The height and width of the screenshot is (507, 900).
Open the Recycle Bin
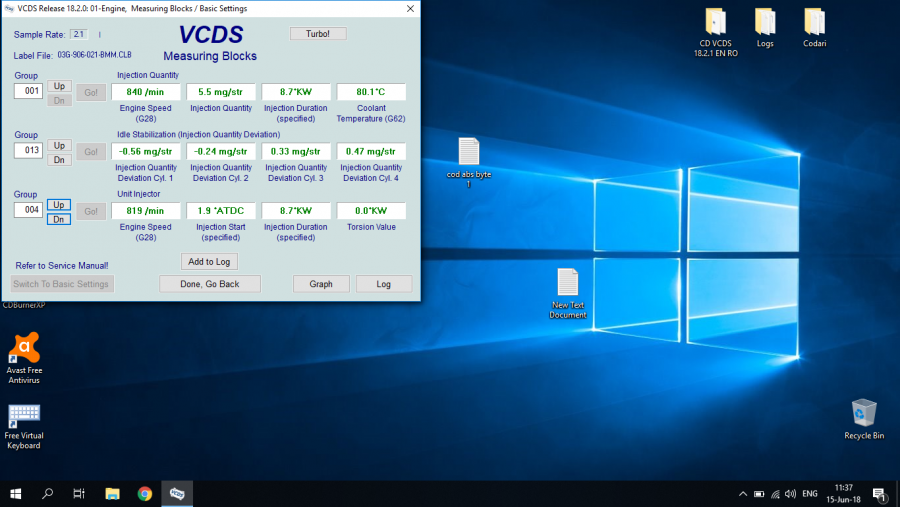tap(864, 413)
